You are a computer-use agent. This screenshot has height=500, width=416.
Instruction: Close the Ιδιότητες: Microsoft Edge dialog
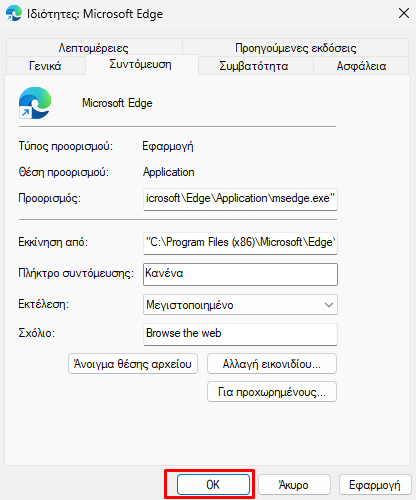tap(404, 14)
